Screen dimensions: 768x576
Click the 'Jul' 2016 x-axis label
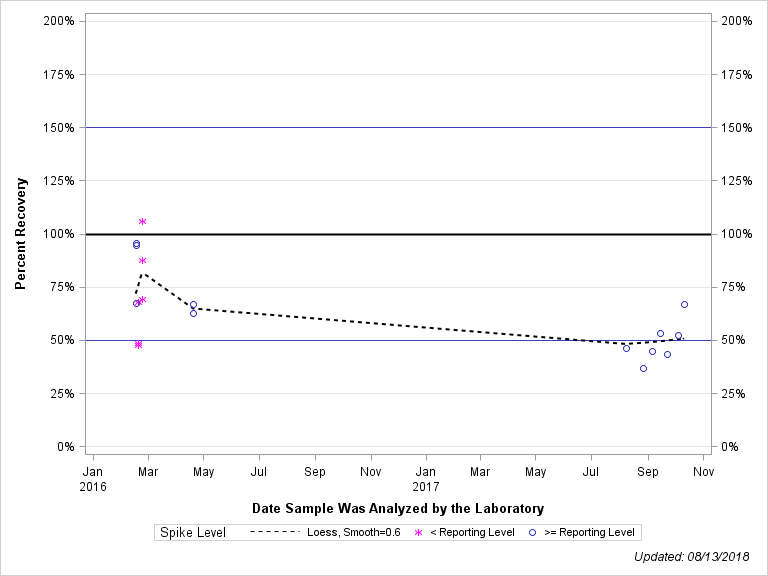tap(259, 472)
